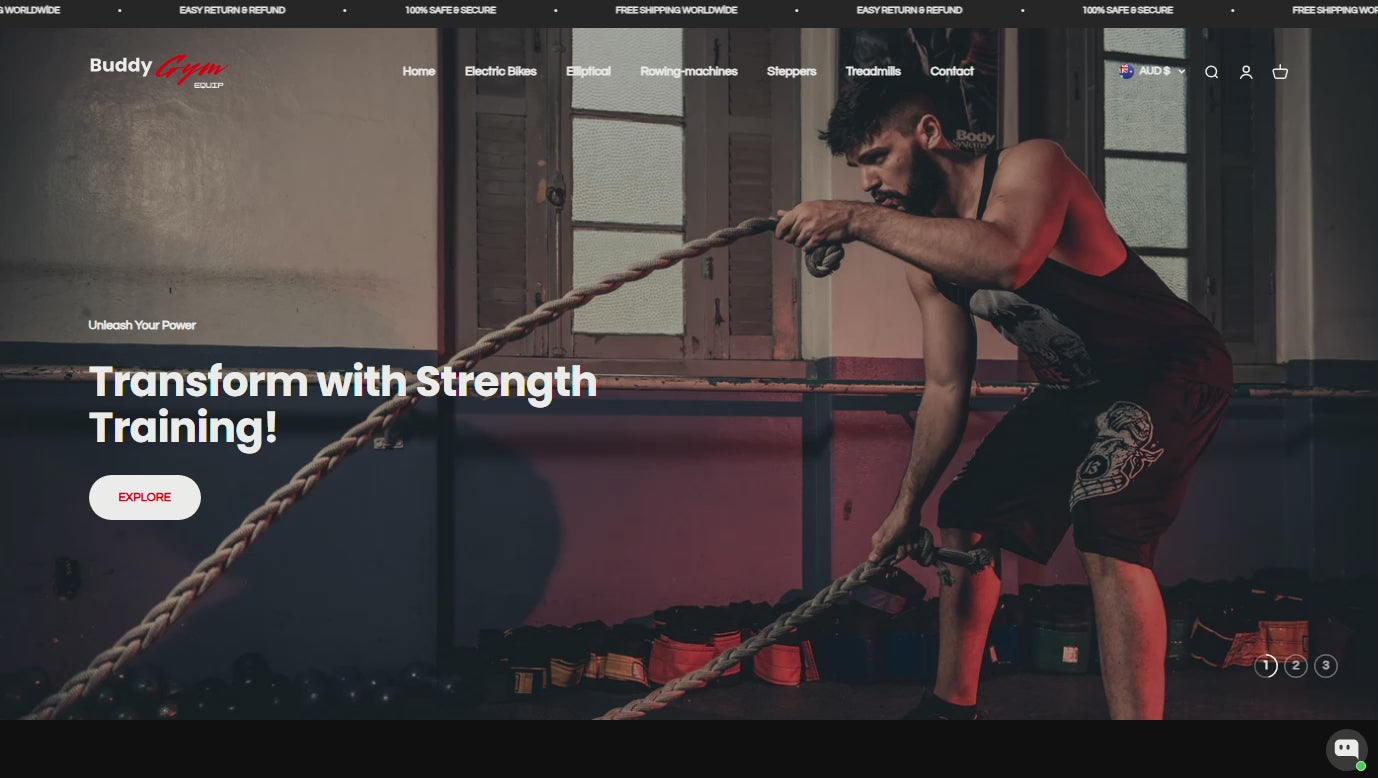Open the Home menu item
Image resolution: width=1378 pixels, height=778 pixels.
pos(419,71)
